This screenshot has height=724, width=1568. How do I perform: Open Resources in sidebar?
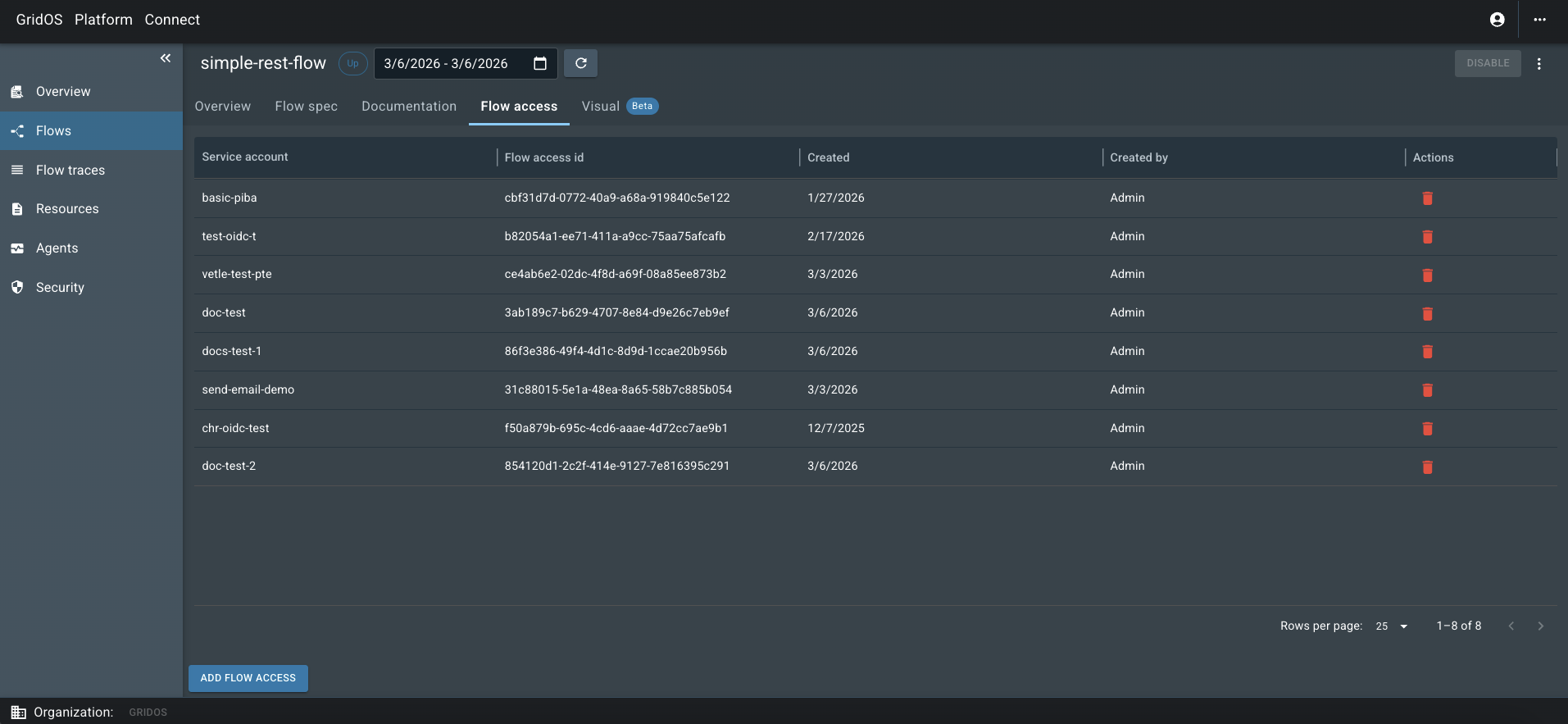[91, 209]
